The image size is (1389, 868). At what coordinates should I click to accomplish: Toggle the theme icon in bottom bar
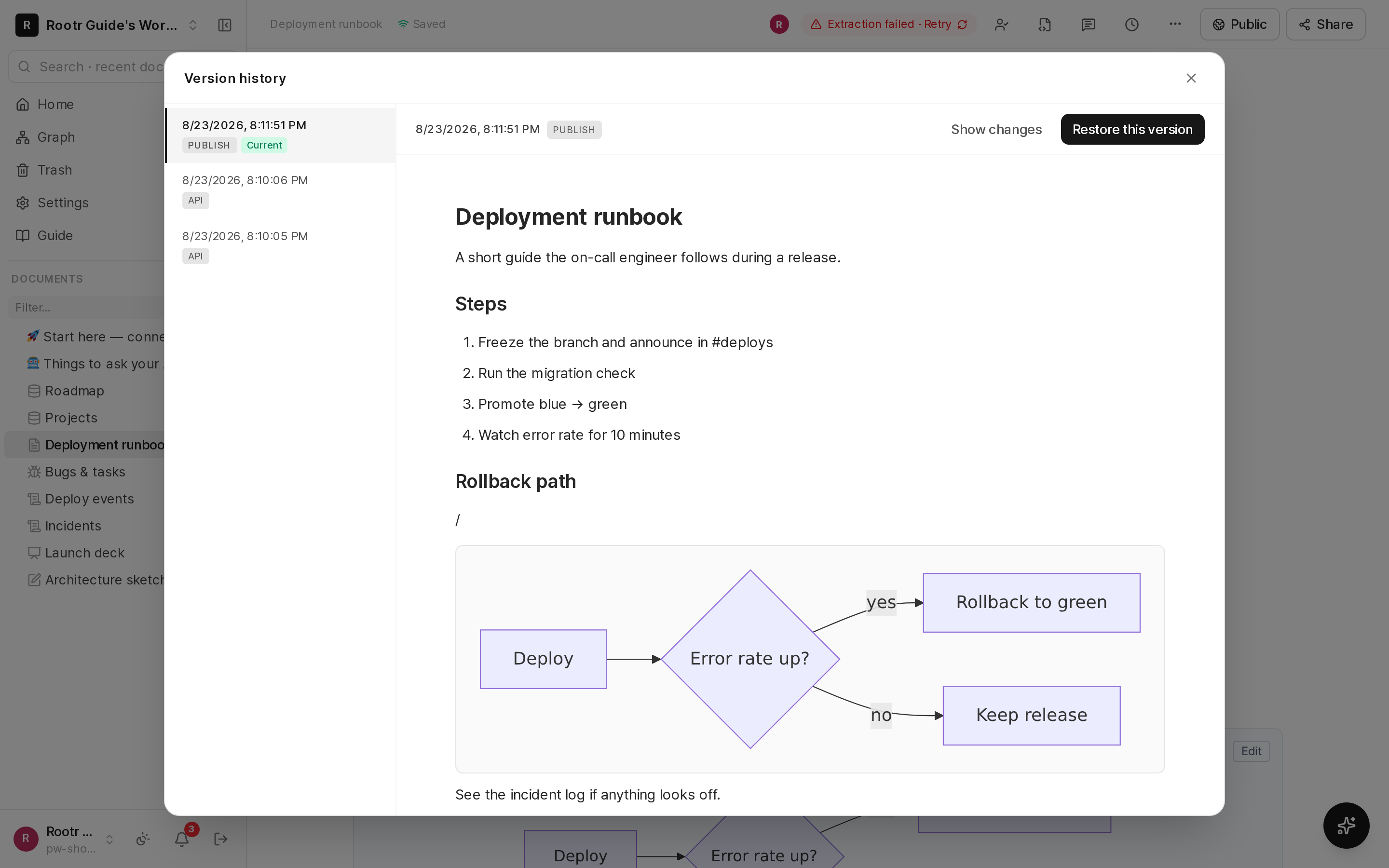[143, 839]
